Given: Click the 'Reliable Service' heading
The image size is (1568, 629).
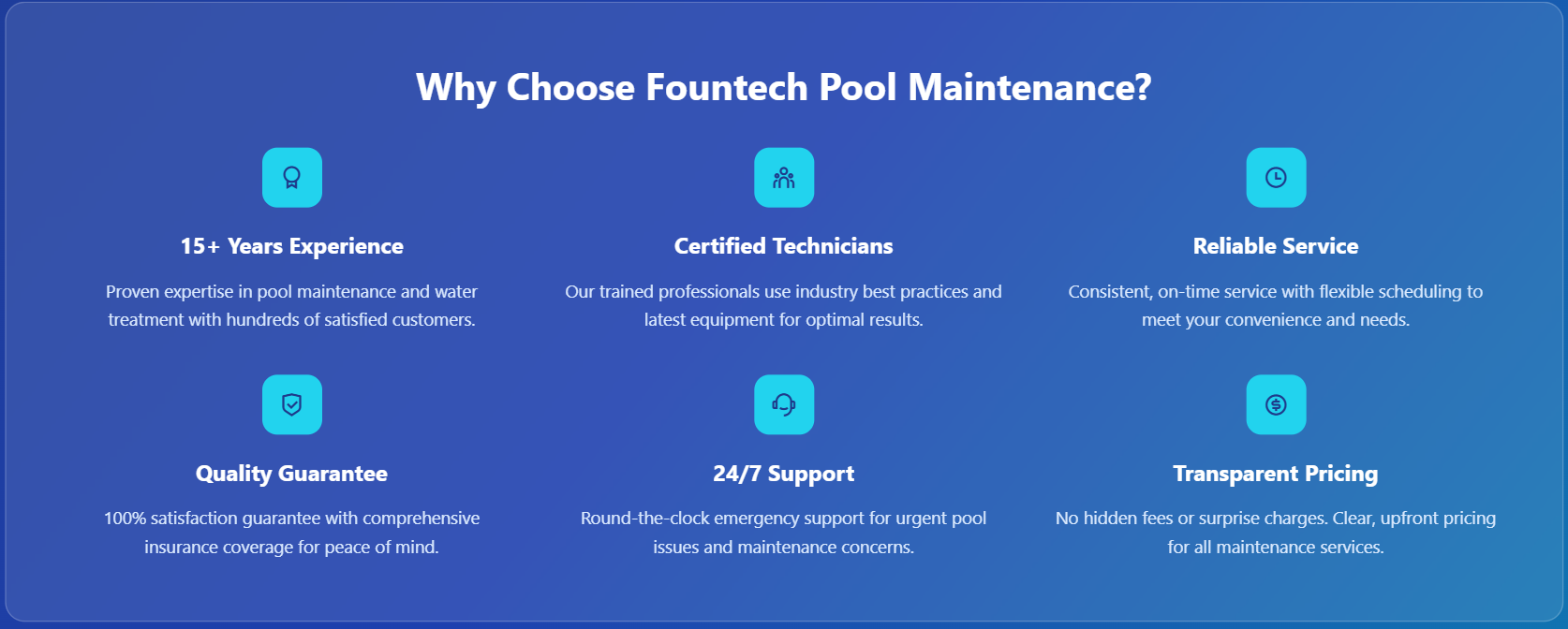Looking at the screenshot, I should click(x=1276, y=246).
